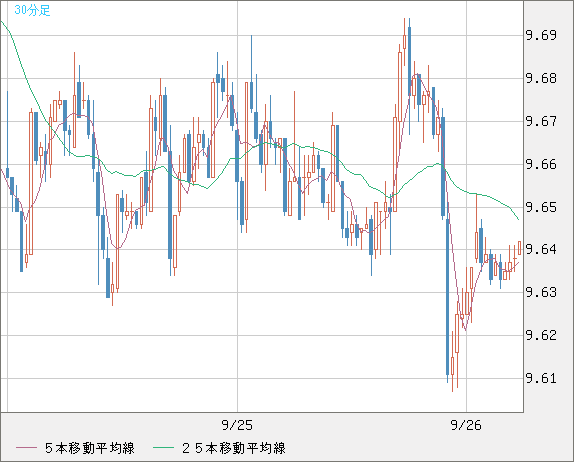The width and height of the screenshot is (574, 462).
Task: Click the 9.65 price axis label
Action: (541, 207)
